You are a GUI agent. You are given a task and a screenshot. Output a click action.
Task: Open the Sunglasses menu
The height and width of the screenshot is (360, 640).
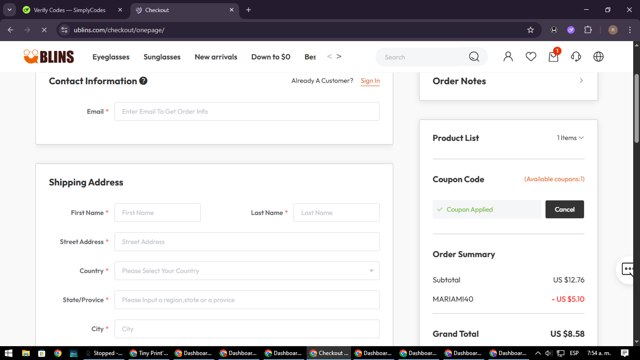(x=162, y=57)
